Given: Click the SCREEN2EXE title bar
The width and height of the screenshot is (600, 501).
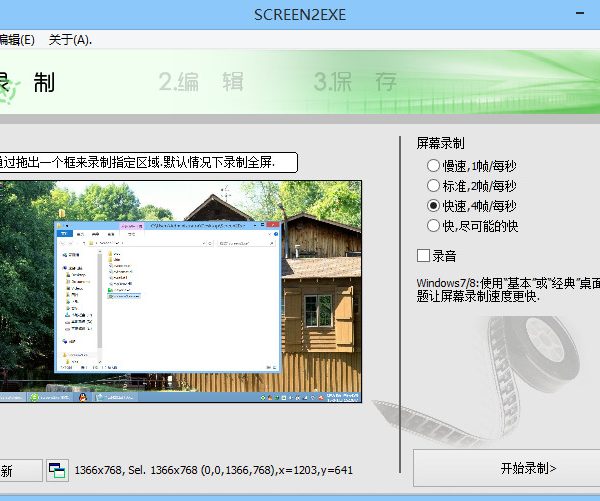Looking at the screenshot, I should point(300,14).
